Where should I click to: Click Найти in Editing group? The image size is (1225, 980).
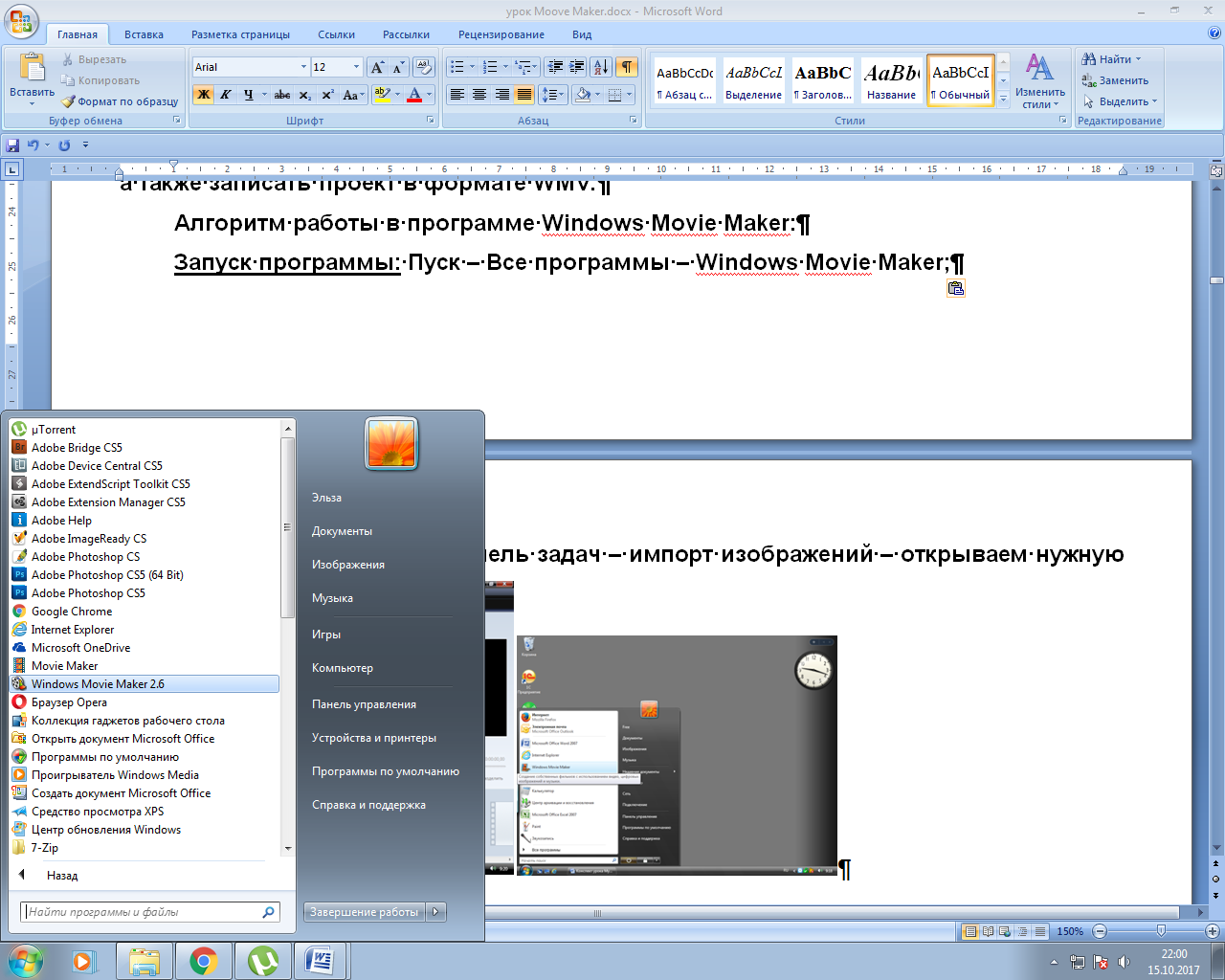(x=1111, y=59)
